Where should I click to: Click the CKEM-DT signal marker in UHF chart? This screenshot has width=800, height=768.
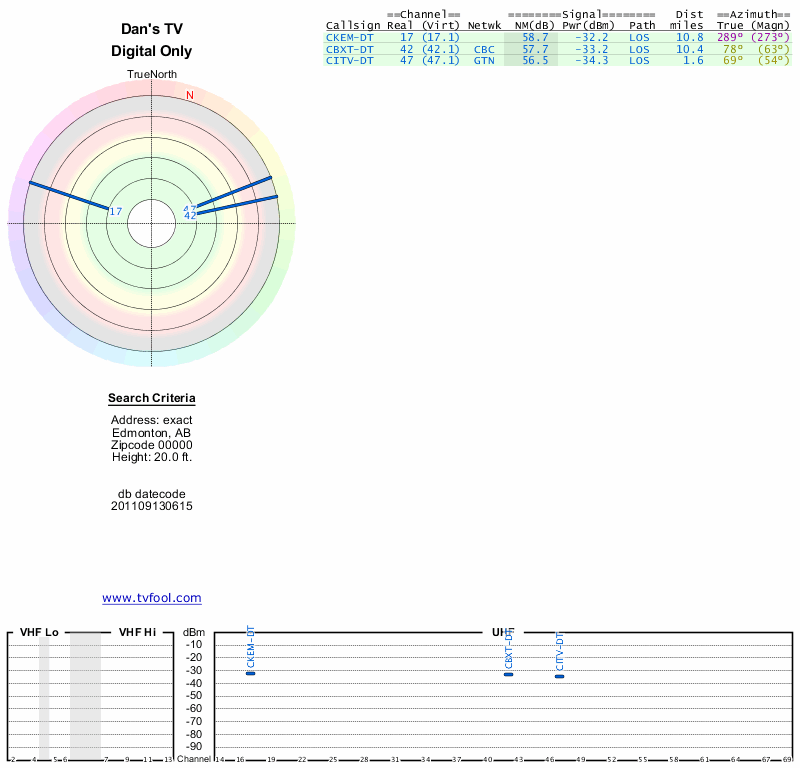251,673
